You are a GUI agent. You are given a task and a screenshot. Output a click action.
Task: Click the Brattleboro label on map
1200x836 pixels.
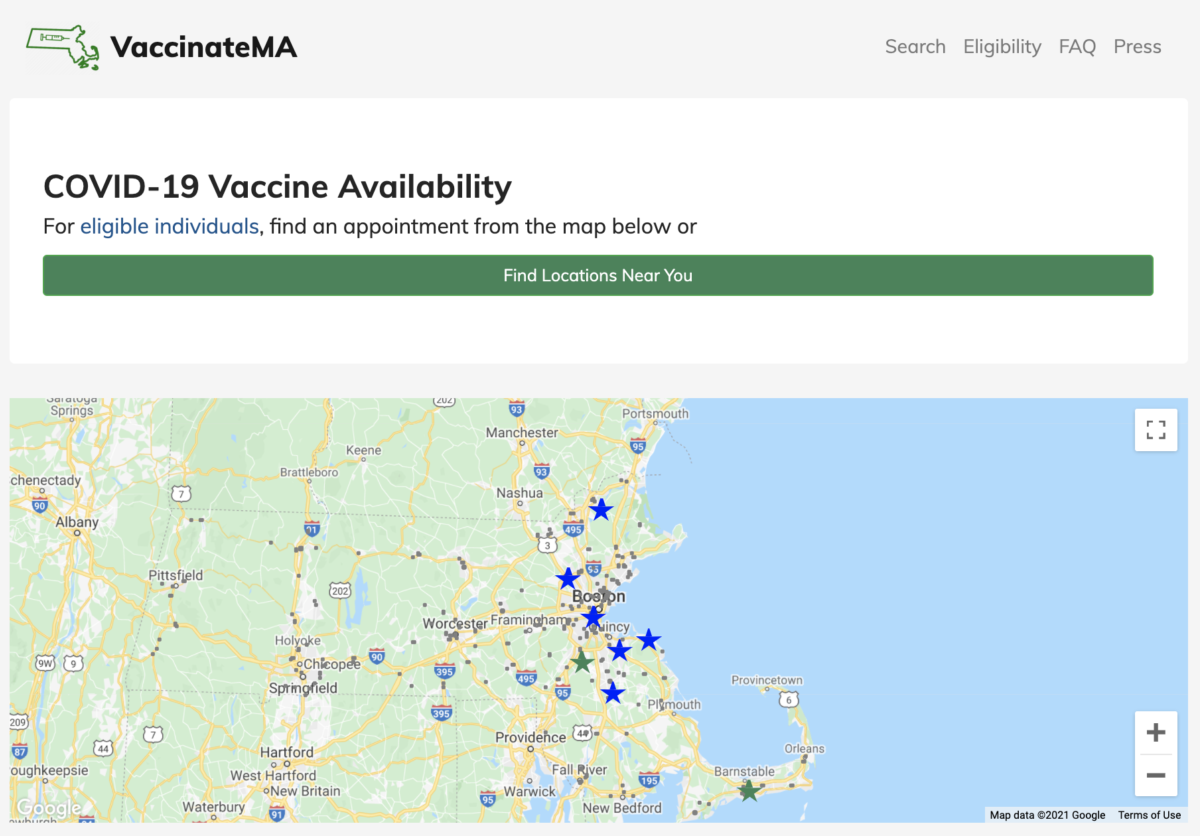309,472
